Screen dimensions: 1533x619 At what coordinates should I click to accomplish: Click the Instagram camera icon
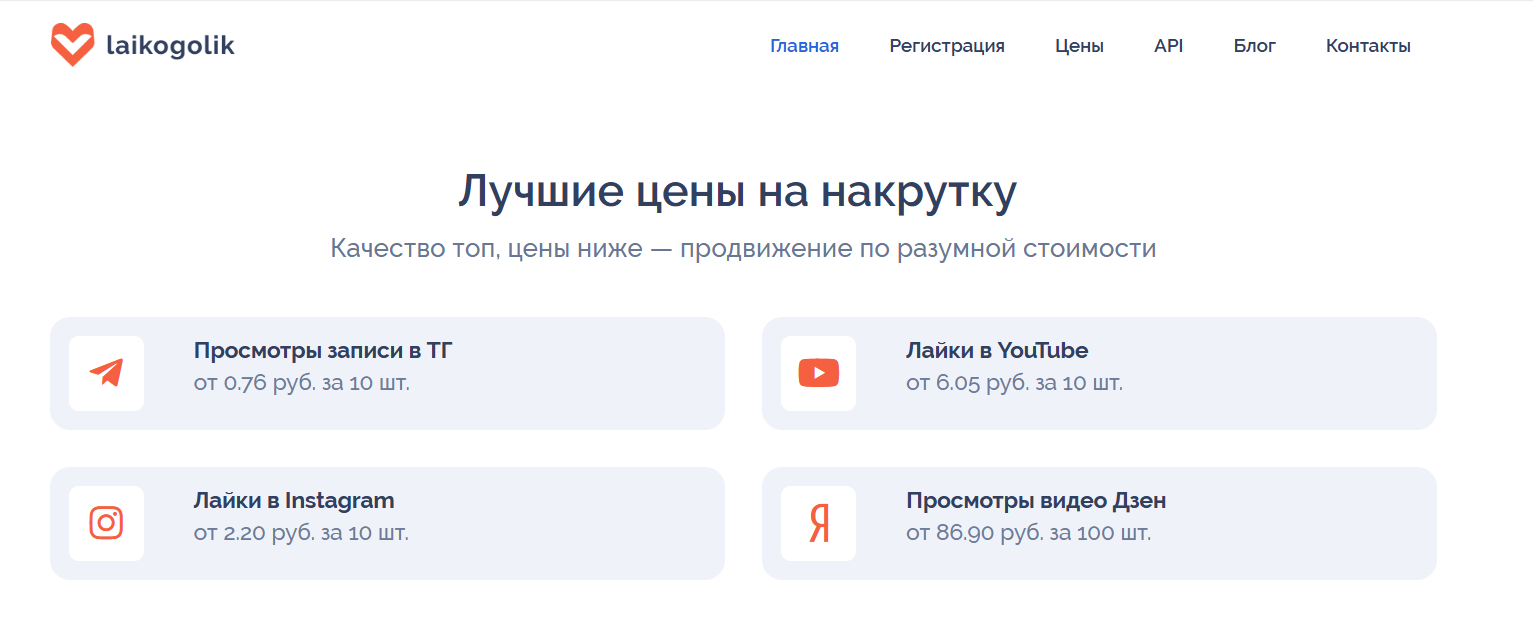click(106, 523)
